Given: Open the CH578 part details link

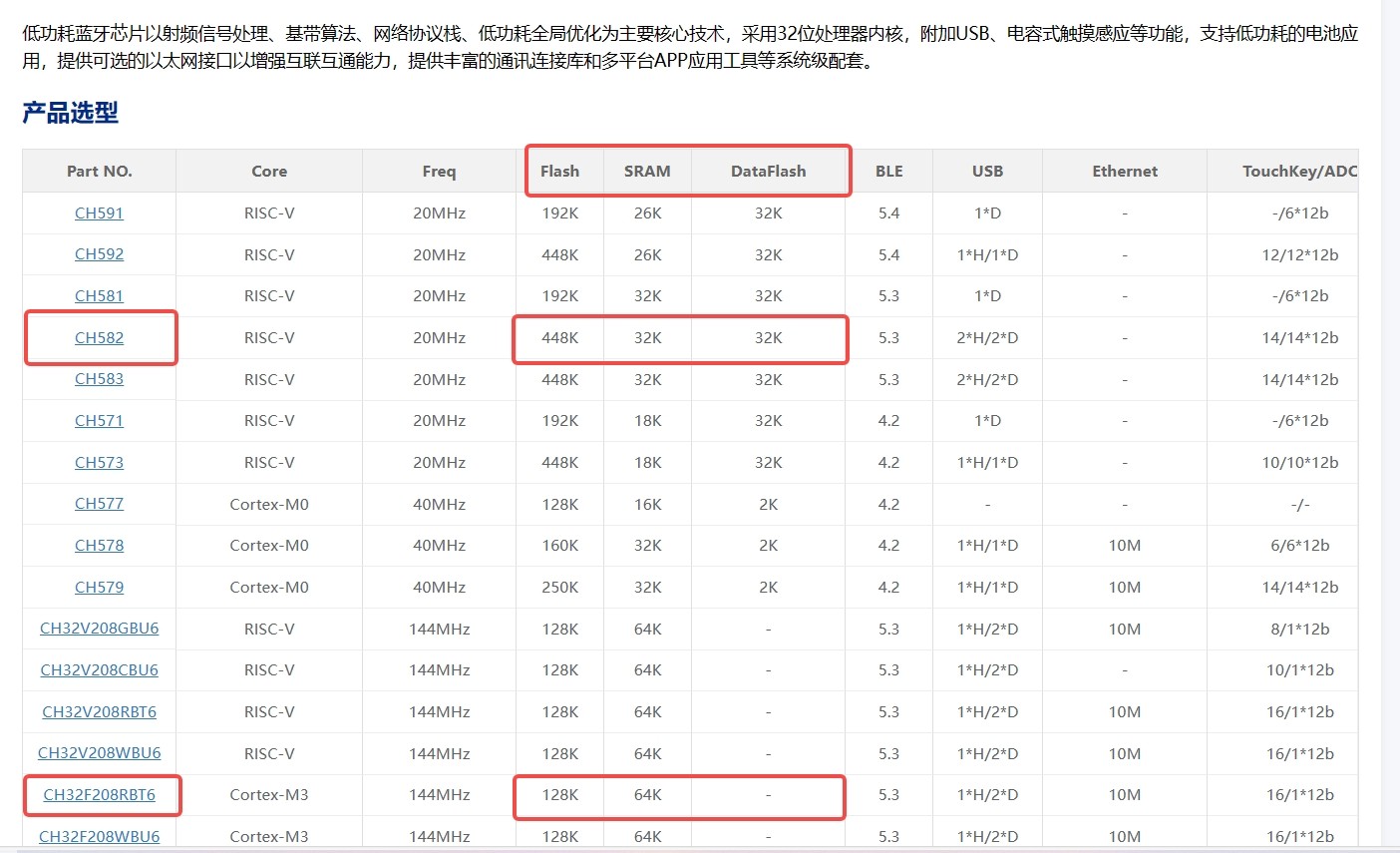Looking at the screenshot, I should 99,545.
